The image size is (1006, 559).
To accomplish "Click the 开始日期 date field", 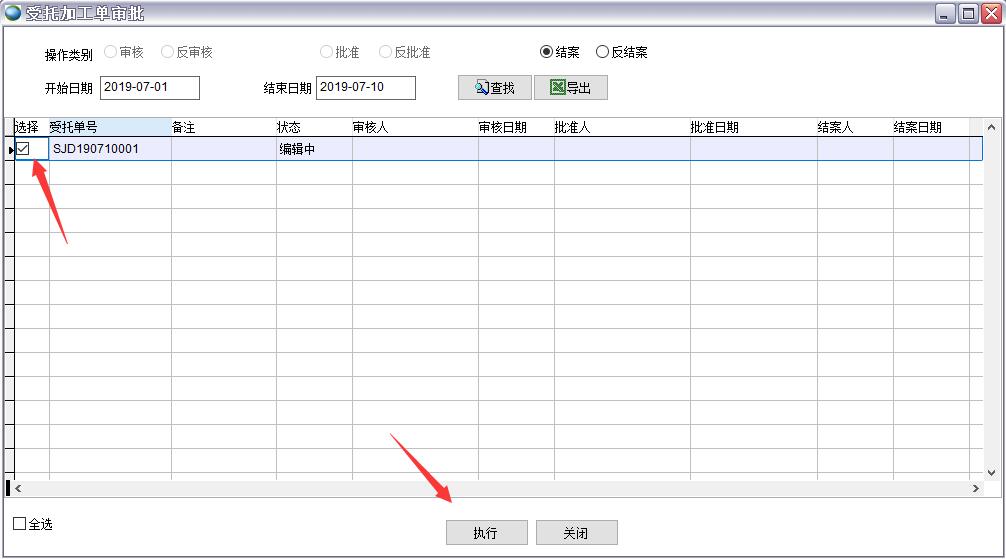I will tap(150, 88).
